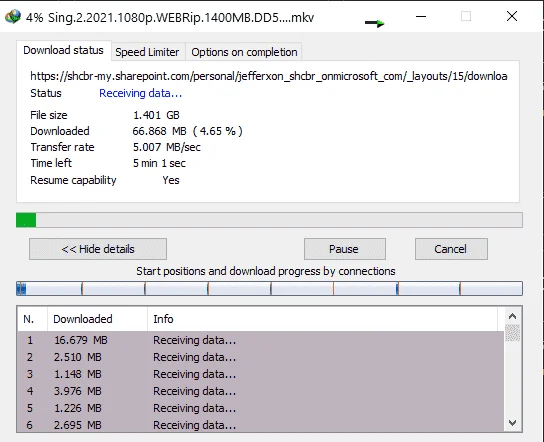Click the transfer rate 5.007 MB/sec
544x442 pixels.
[x=167, y=147]
